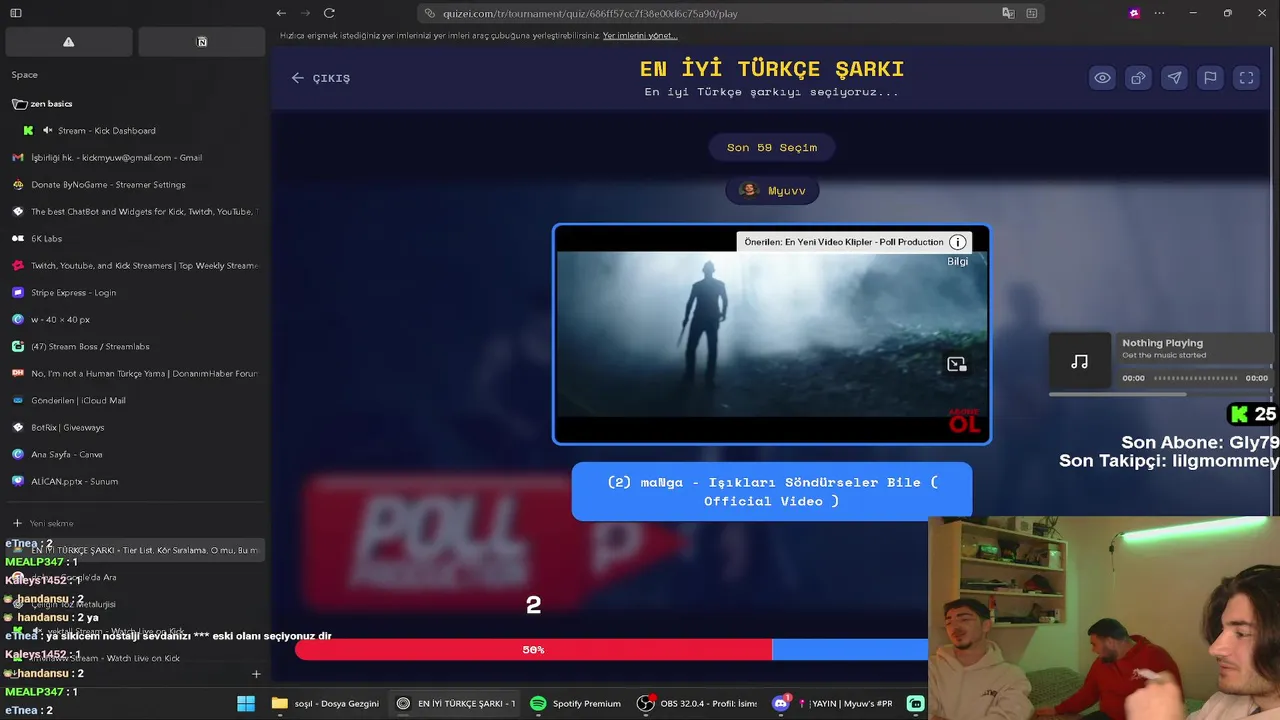
Task: Open the Gmail tab in sidebar
Action: 134,158
